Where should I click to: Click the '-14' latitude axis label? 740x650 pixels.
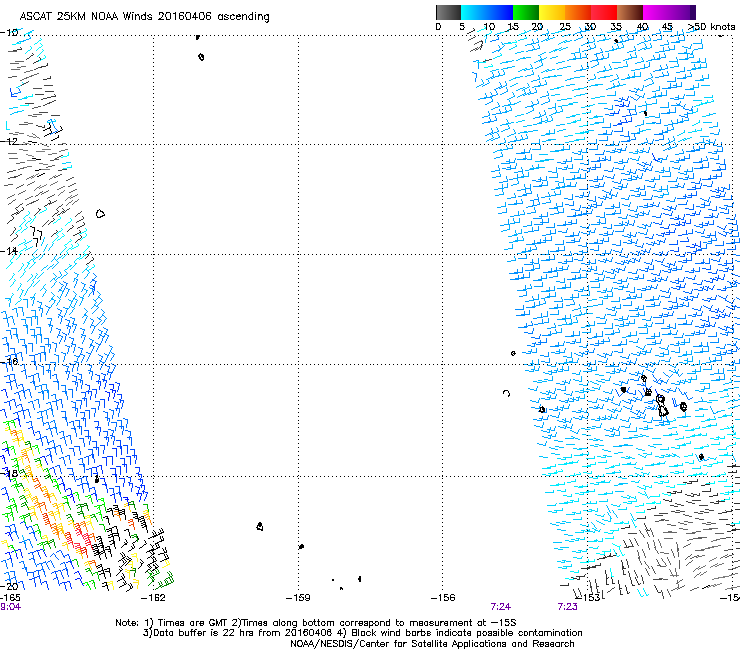(9, 251)
